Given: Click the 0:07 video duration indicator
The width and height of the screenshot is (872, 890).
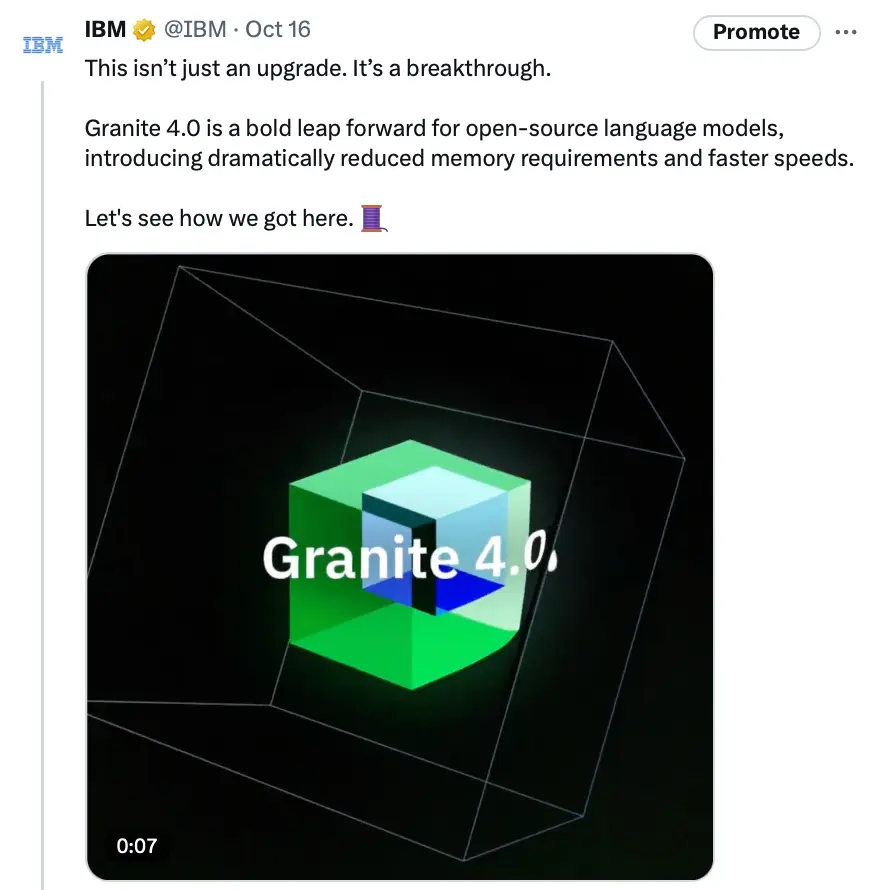Looking at the screenshot, I should pos(137,847).
